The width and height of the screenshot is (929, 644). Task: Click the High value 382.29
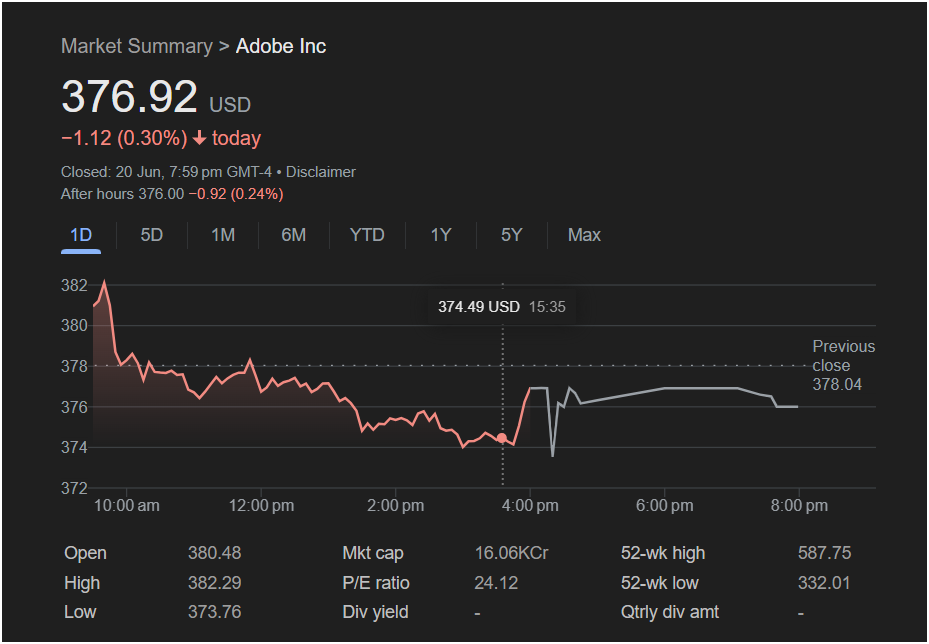214,583
